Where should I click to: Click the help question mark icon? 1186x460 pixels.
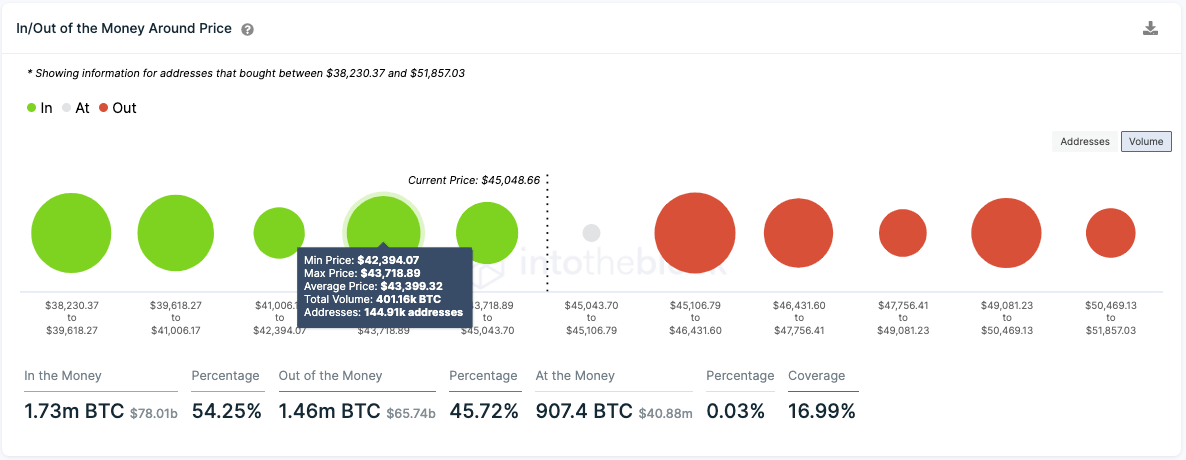(x=247, y=30)
